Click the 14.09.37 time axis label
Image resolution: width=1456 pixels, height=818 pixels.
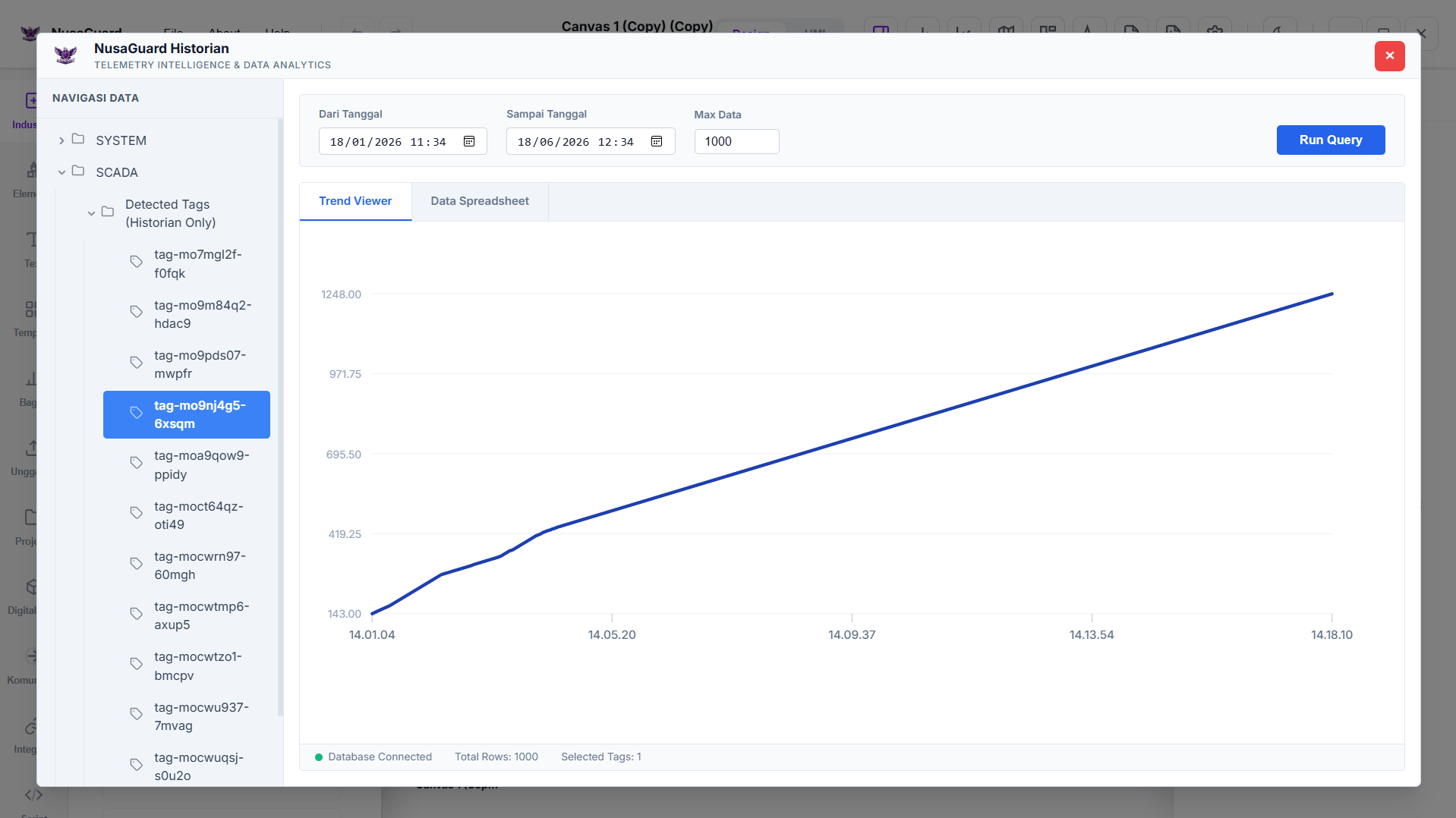click(852, 635)
